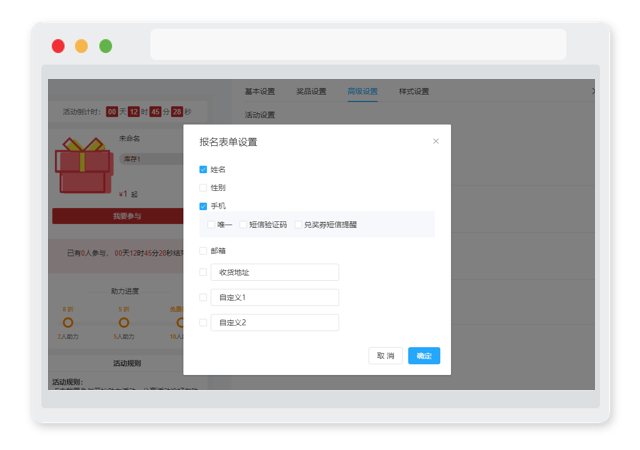
Task: Click the 取消 button
Action: click(385, 356)
